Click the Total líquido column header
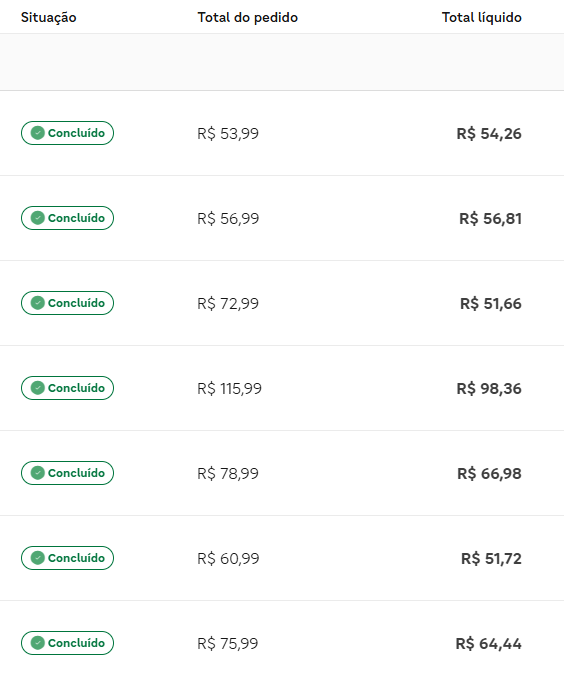564x679 pixels. pos(481,17)
